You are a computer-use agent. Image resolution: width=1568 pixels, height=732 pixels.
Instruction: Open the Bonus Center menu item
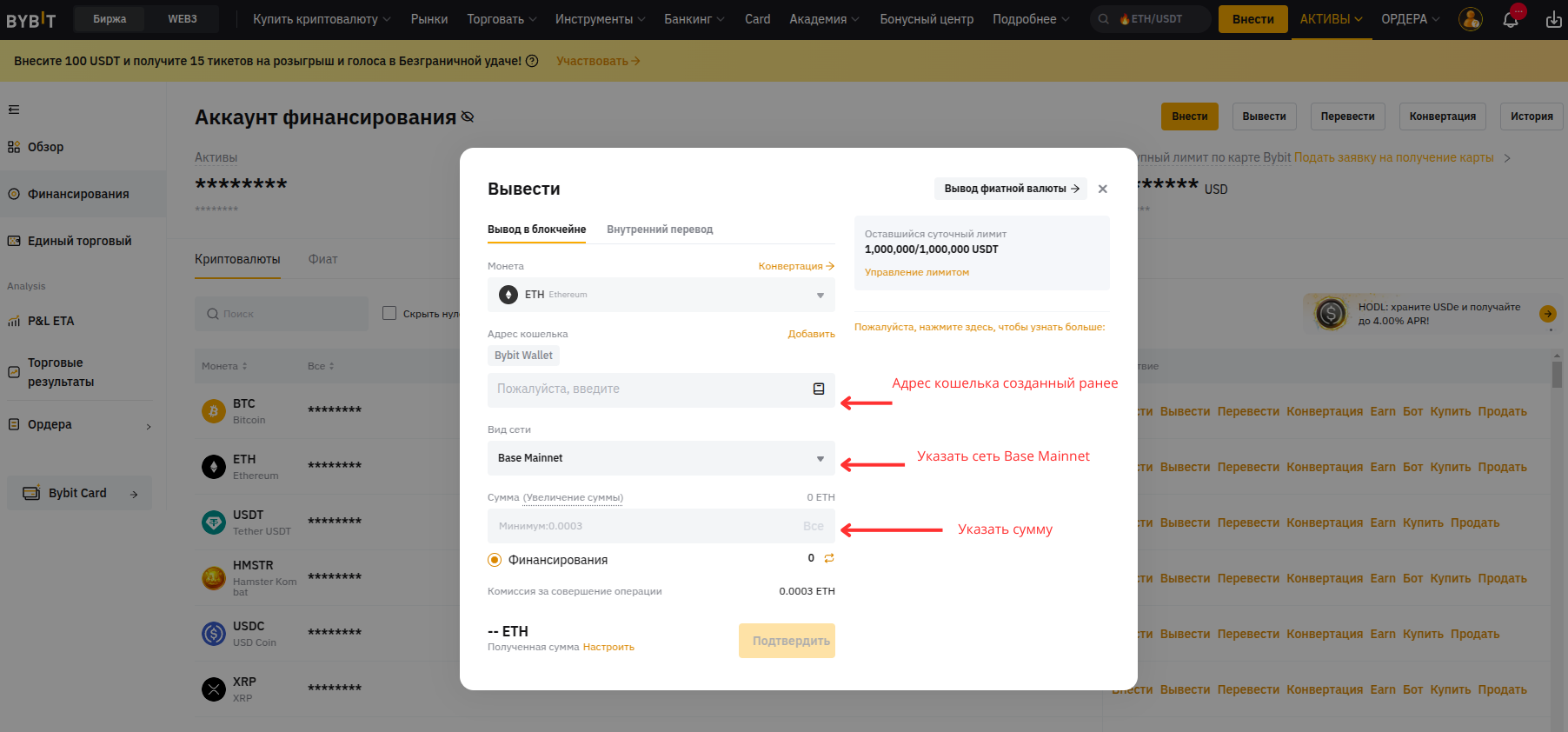tap(927, 19)
